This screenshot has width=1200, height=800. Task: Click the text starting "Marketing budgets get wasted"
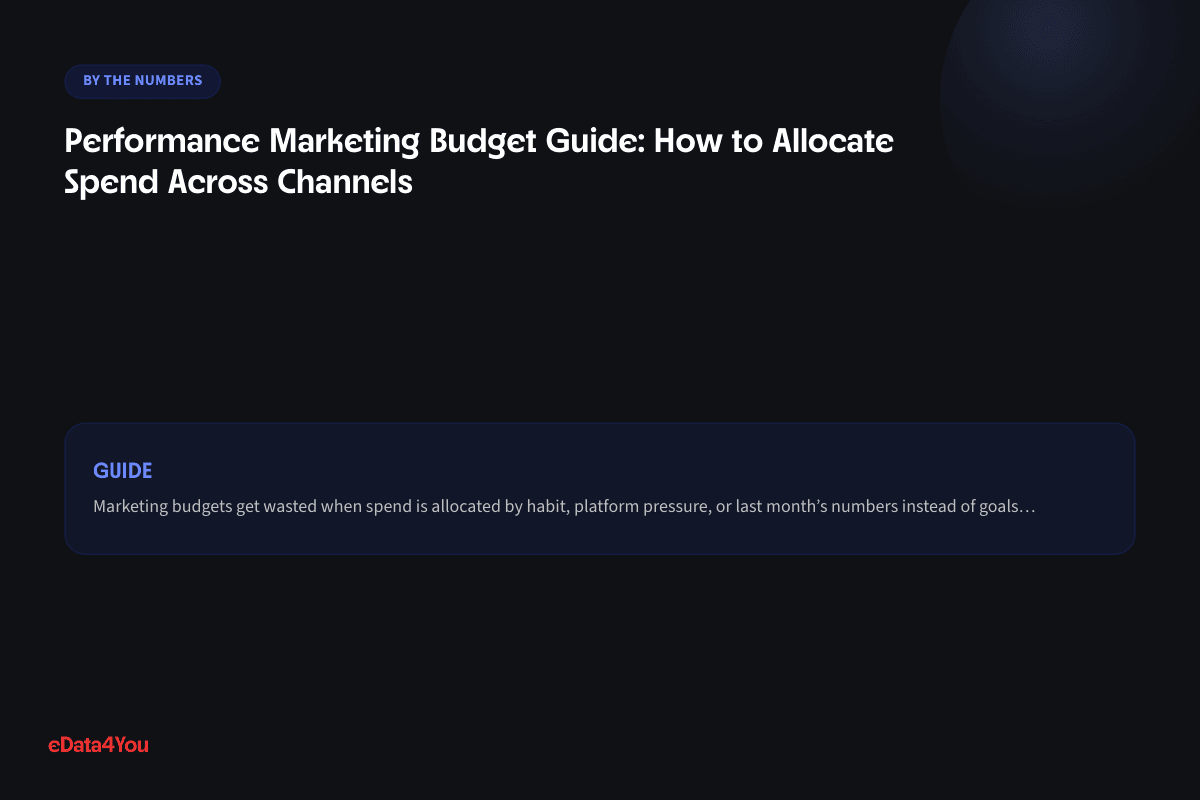click(564, 506)
